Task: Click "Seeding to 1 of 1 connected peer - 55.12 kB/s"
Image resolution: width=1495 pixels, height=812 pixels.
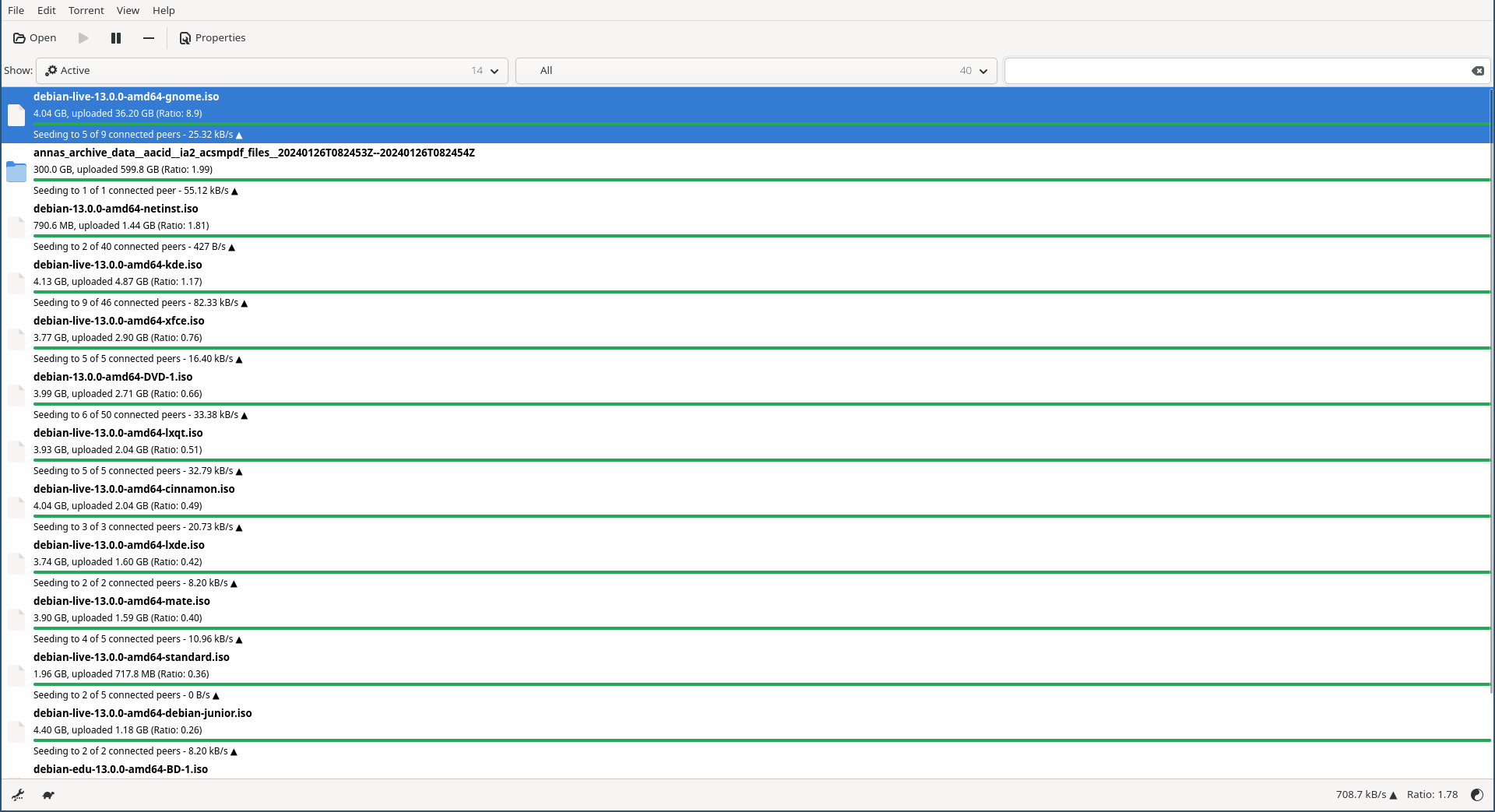Action: click(x=135, y=191)
